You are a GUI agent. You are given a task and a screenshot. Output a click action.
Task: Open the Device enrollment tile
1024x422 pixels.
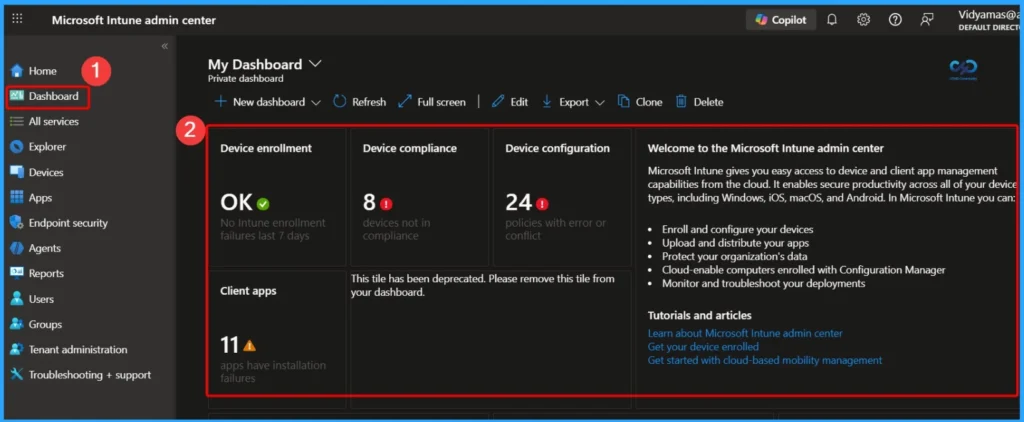(277, 197)
